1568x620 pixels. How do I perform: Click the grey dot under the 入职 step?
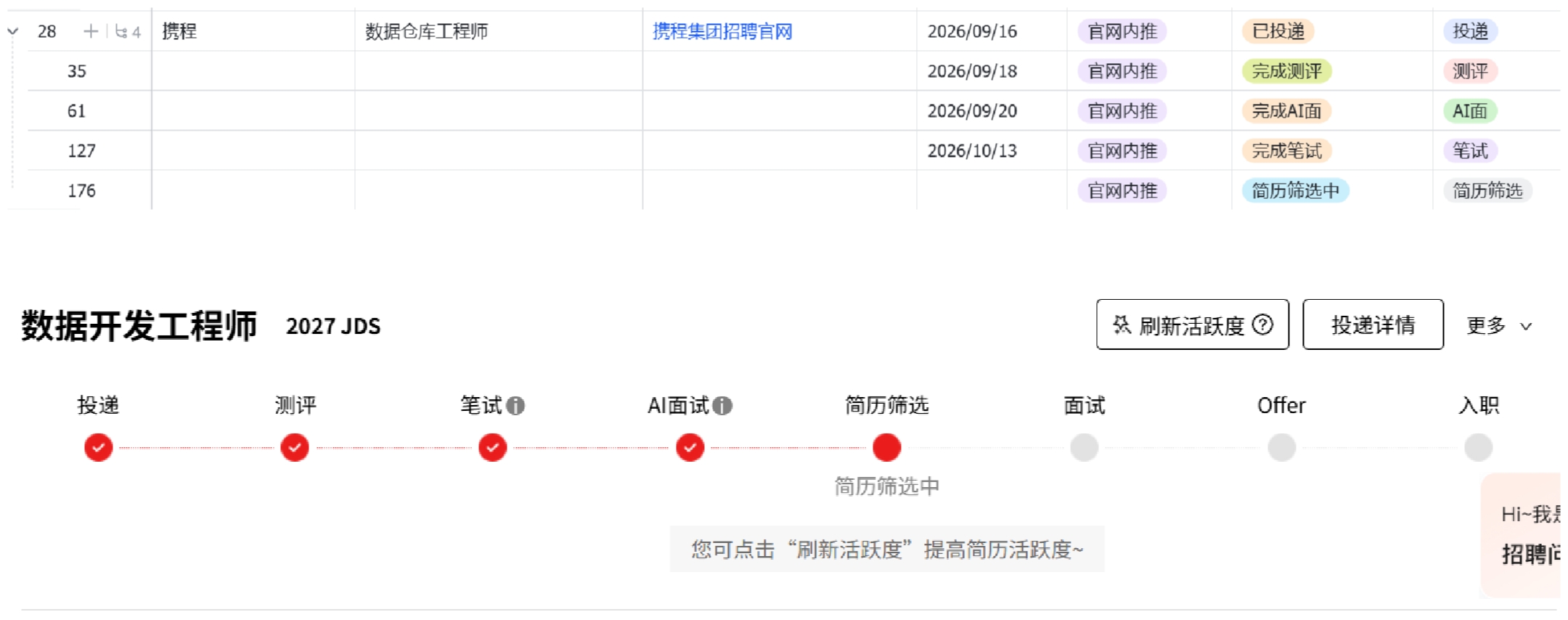coord(1479,447)
